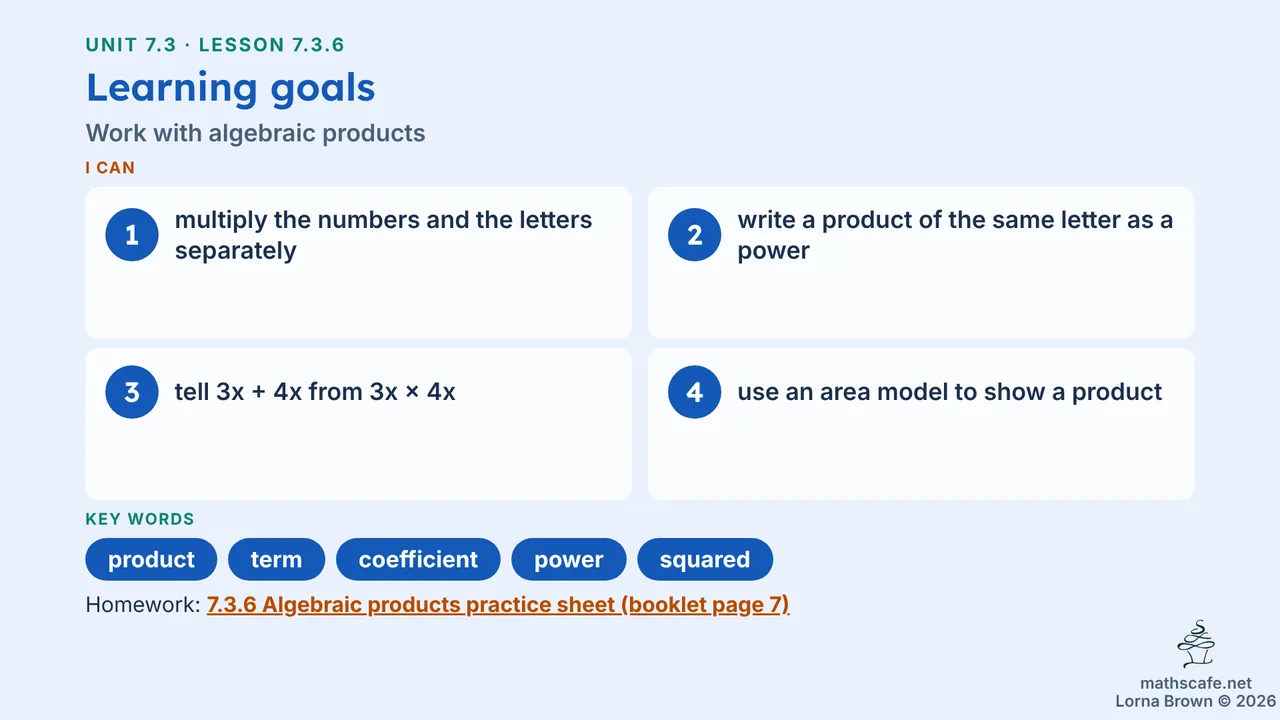Viewport: 1280px width, 720px height.
Task: Click the number 3 circle badge
Action: click(x=132, y=392)
